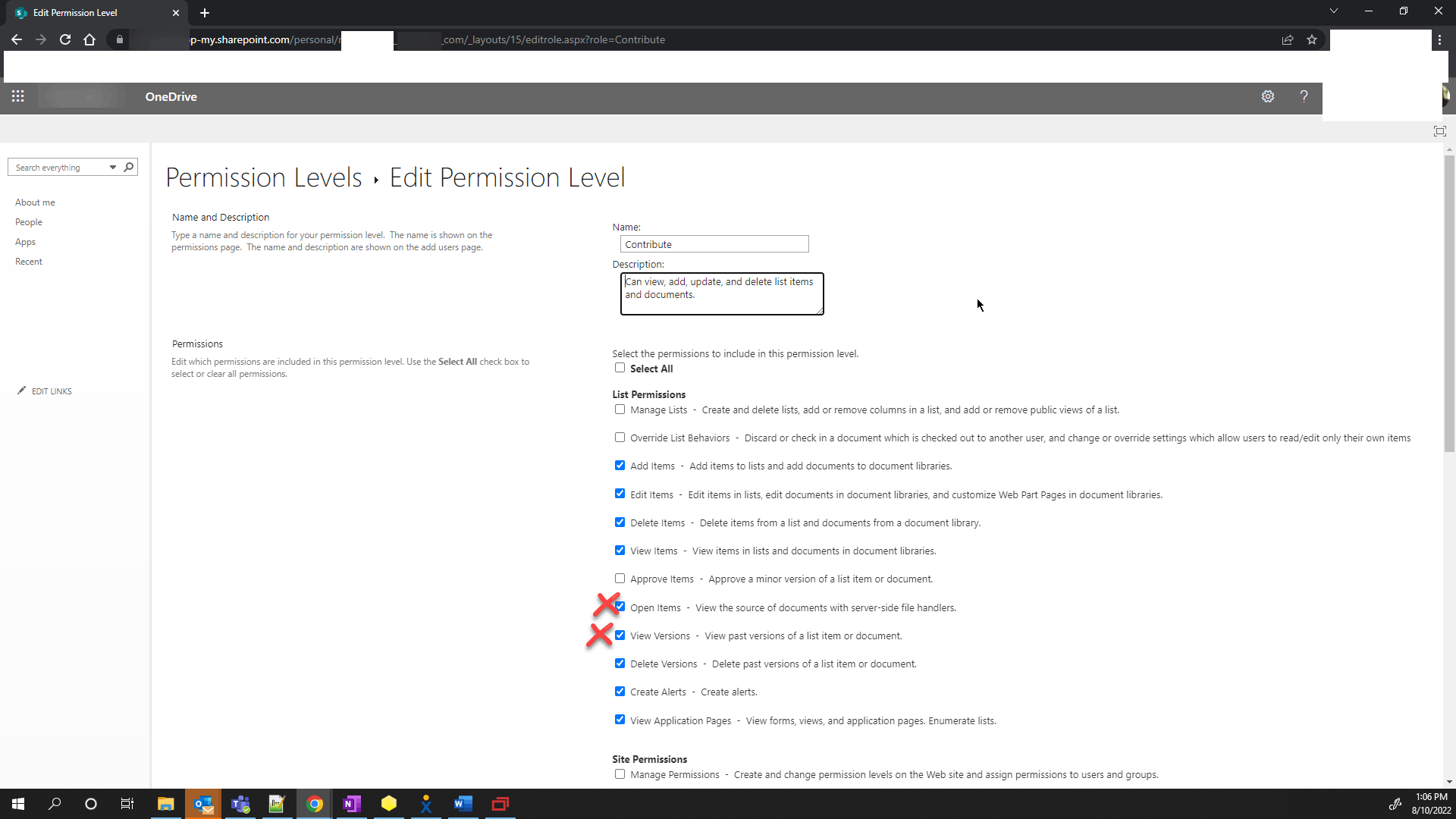Uncheck the View Versions permission
Image resolution: width=1456 pixels, height=819 pixels.
(x=620, y=635)
